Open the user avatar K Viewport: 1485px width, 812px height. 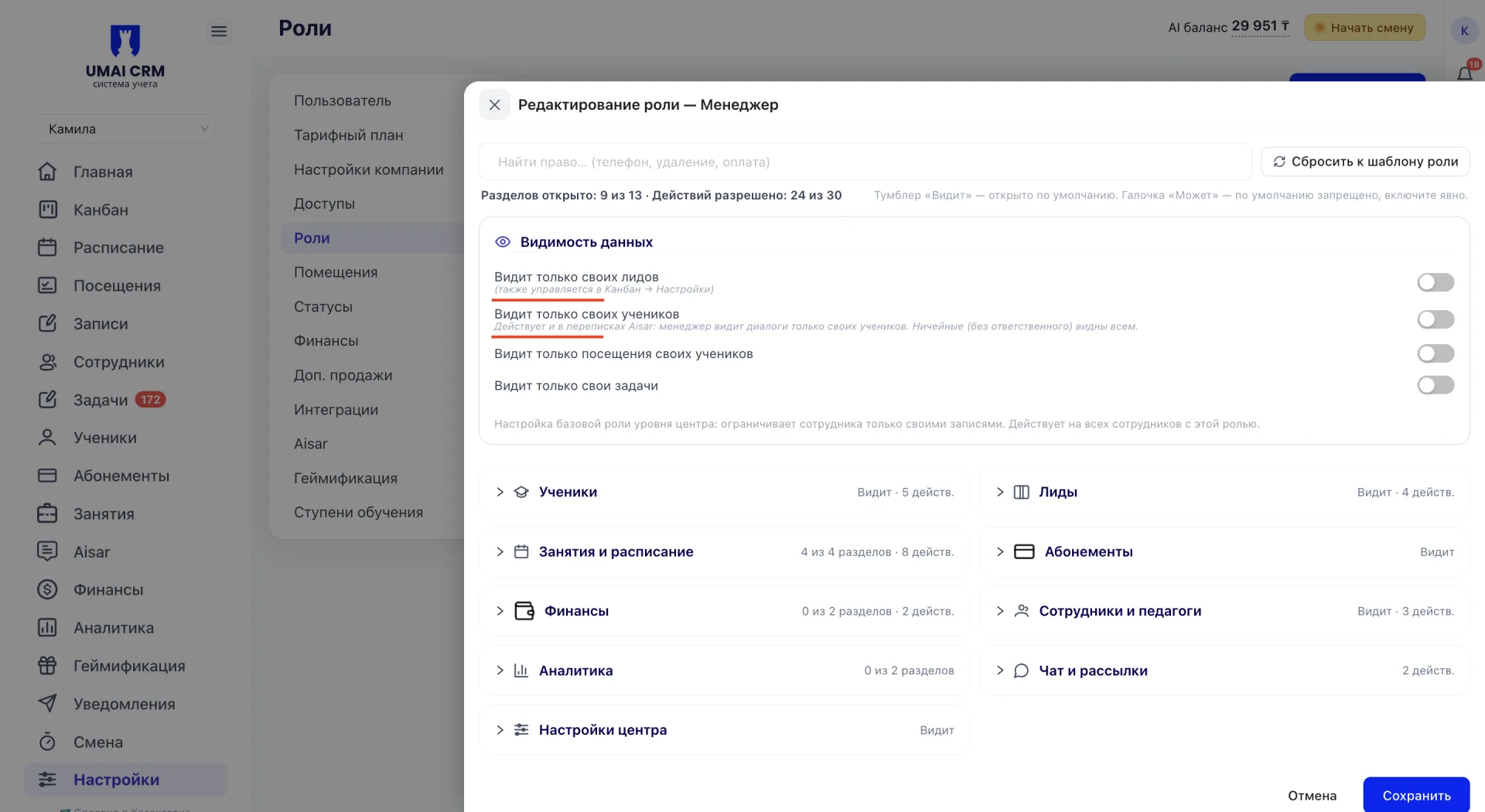1464,31
